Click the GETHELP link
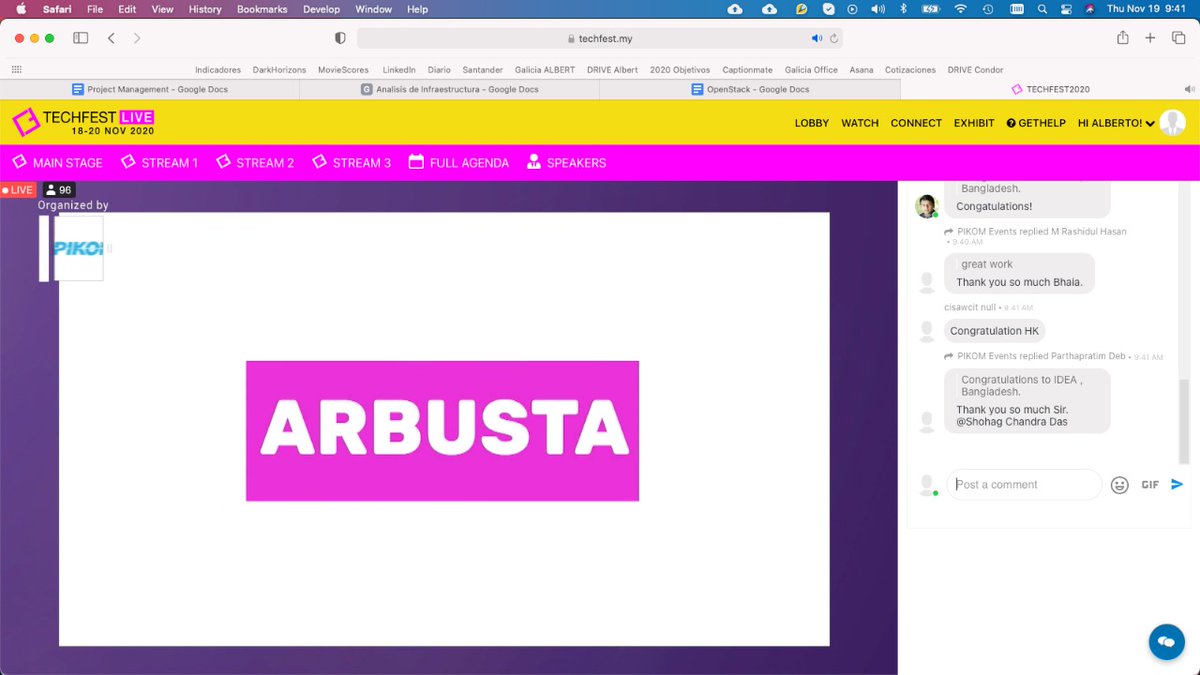Image resolution: width=1200 pixels, height=675 pixels. click(x=1036, y=123)
